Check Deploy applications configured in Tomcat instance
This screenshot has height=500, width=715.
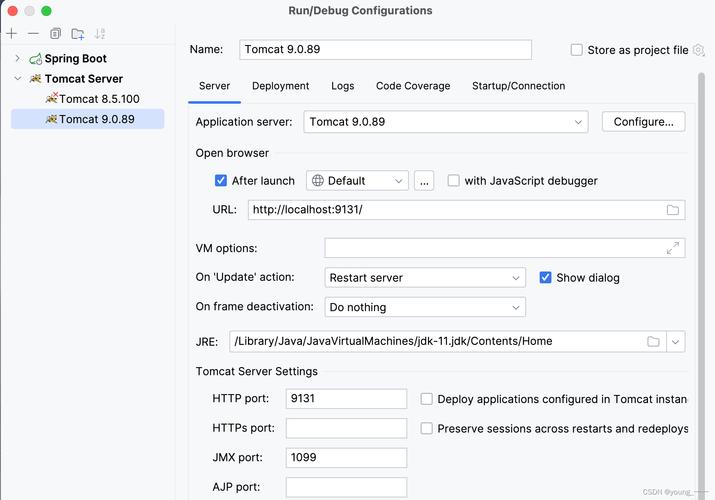426,399
